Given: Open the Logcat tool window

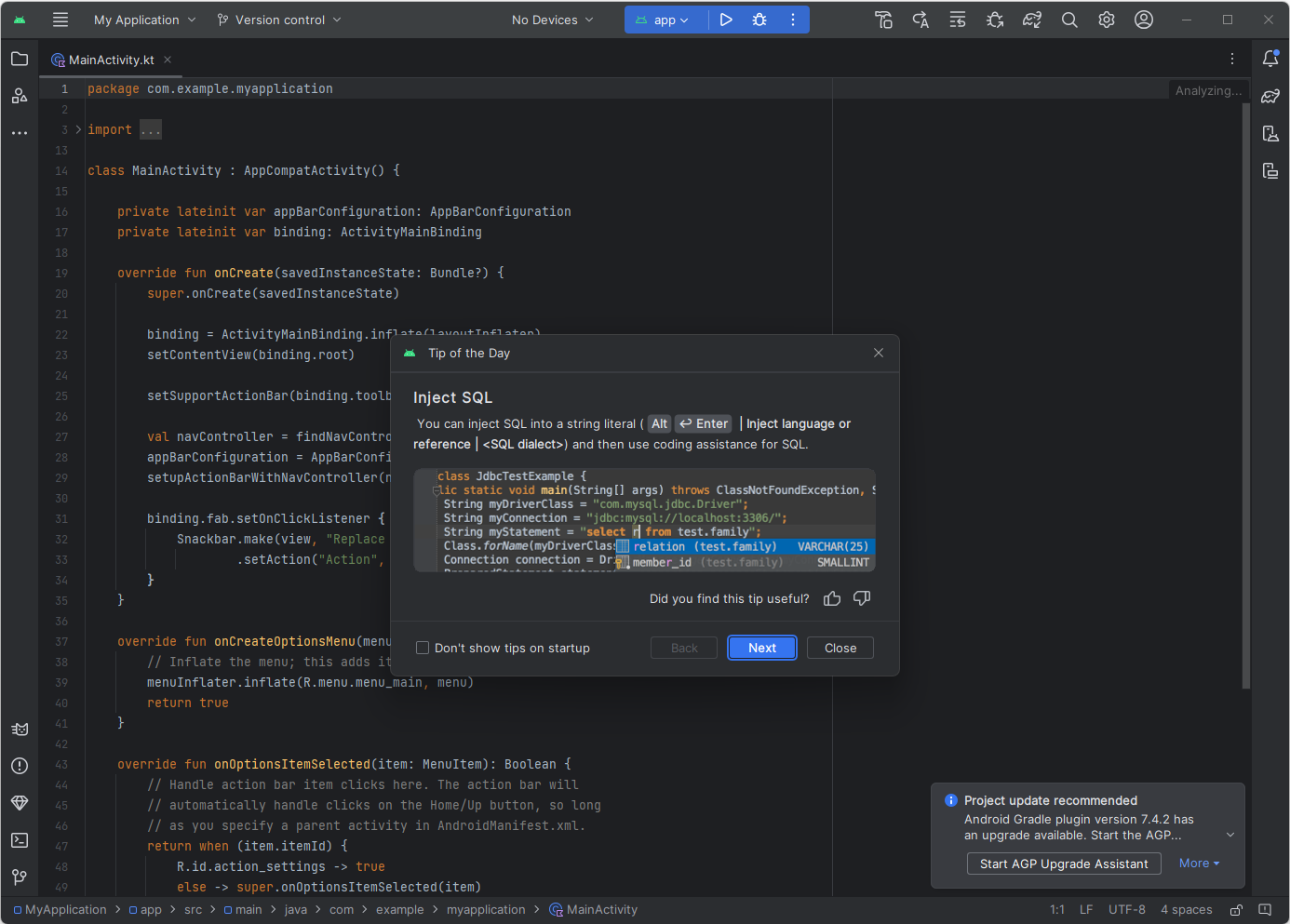Looking at the screenshot, I should pyautogui.click(x=20, y=729).
